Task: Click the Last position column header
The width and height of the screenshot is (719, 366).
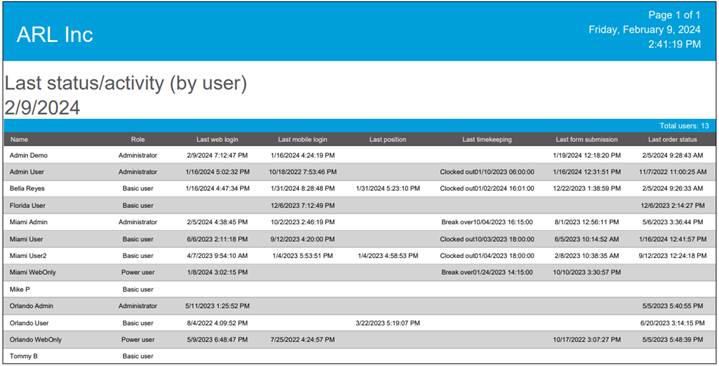Action: click(388, 139)
